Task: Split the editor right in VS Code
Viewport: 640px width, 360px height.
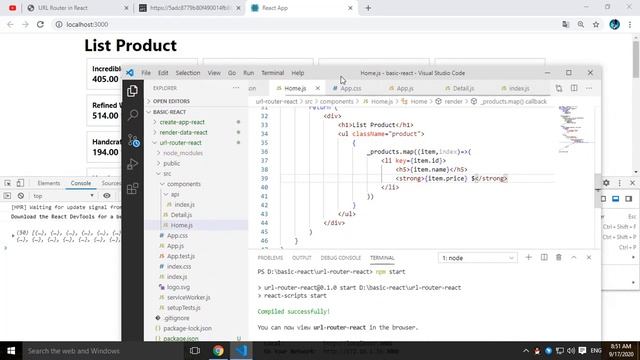Action: pos(574,88)
